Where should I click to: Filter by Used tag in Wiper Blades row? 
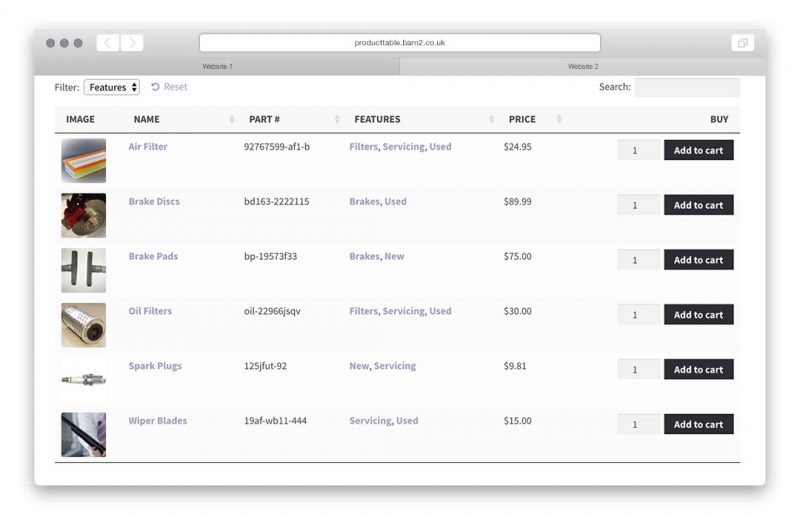407,421
